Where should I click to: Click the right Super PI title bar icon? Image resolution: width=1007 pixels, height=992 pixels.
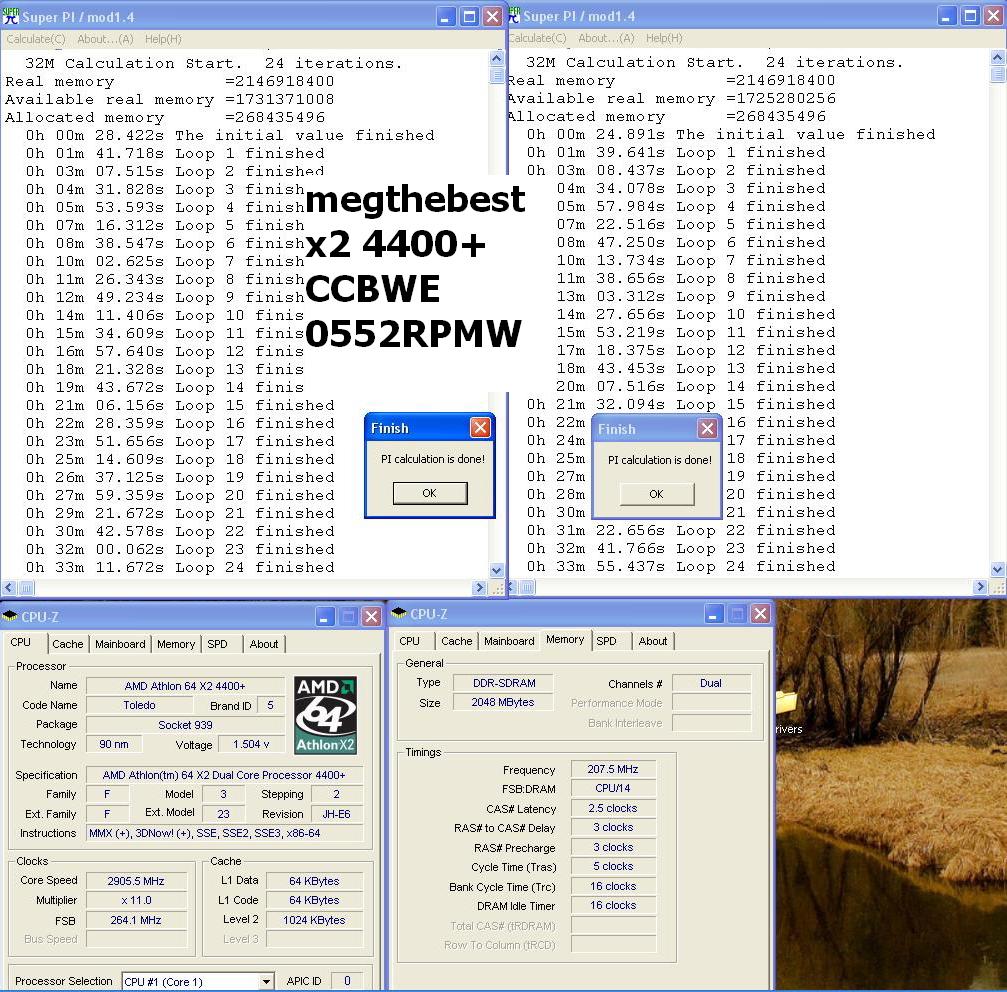pos(514,16)
